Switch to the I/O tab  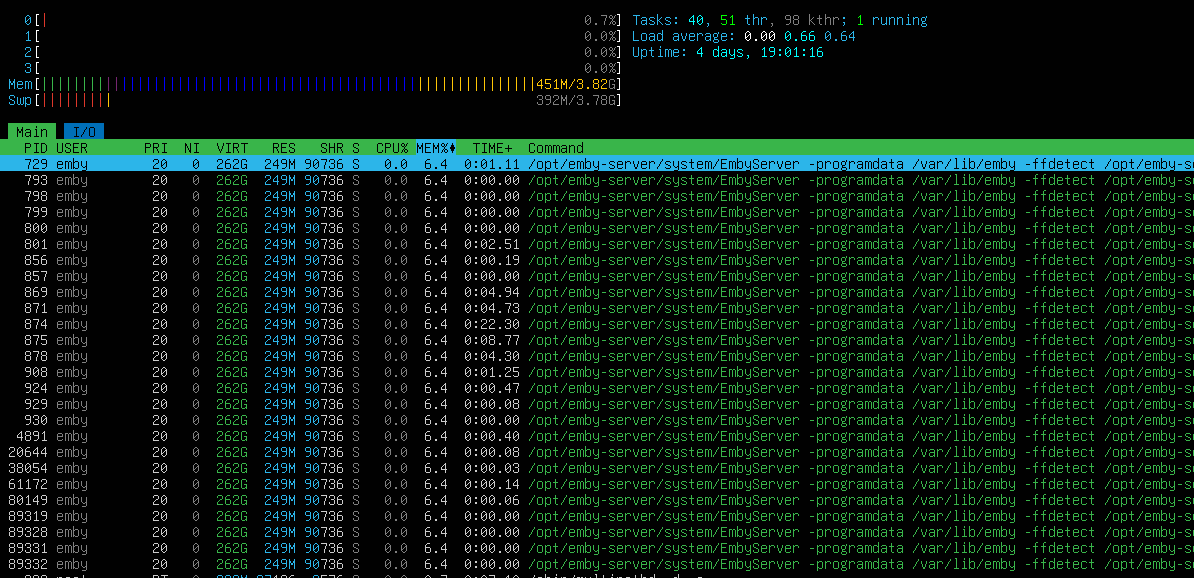[84, 132]
